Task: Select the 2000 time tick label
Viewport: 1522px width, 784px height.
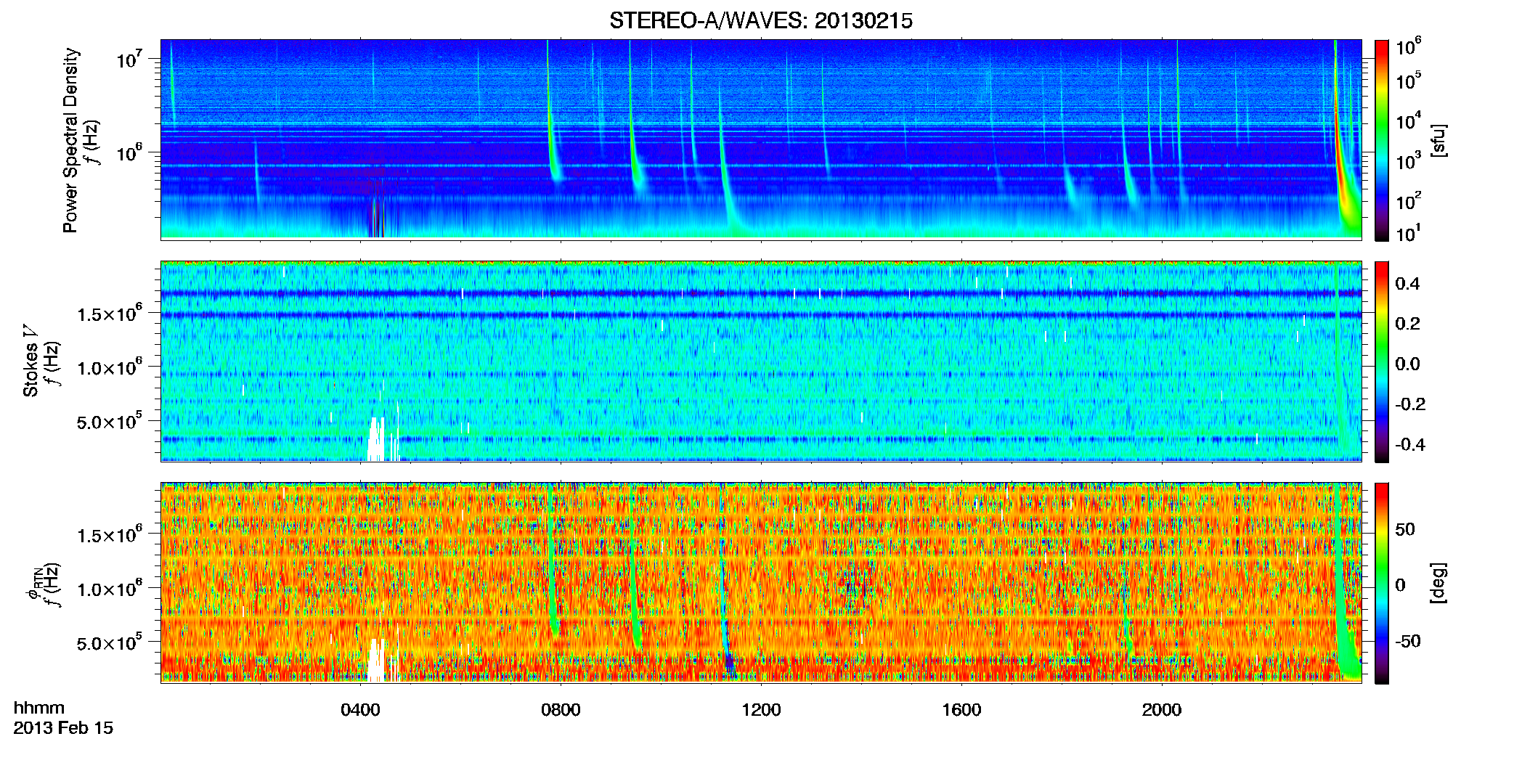Action: click(x=1162, y=709)
